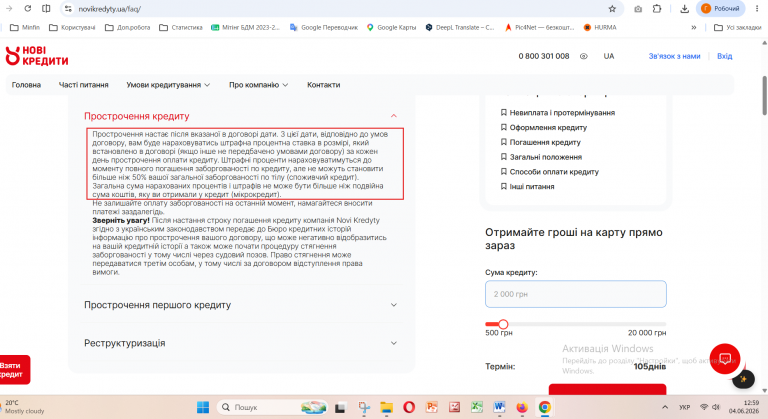The image size is (768, 419).
Task: Switch the УКР keyboard language
Action: click(x=684, y=407)
